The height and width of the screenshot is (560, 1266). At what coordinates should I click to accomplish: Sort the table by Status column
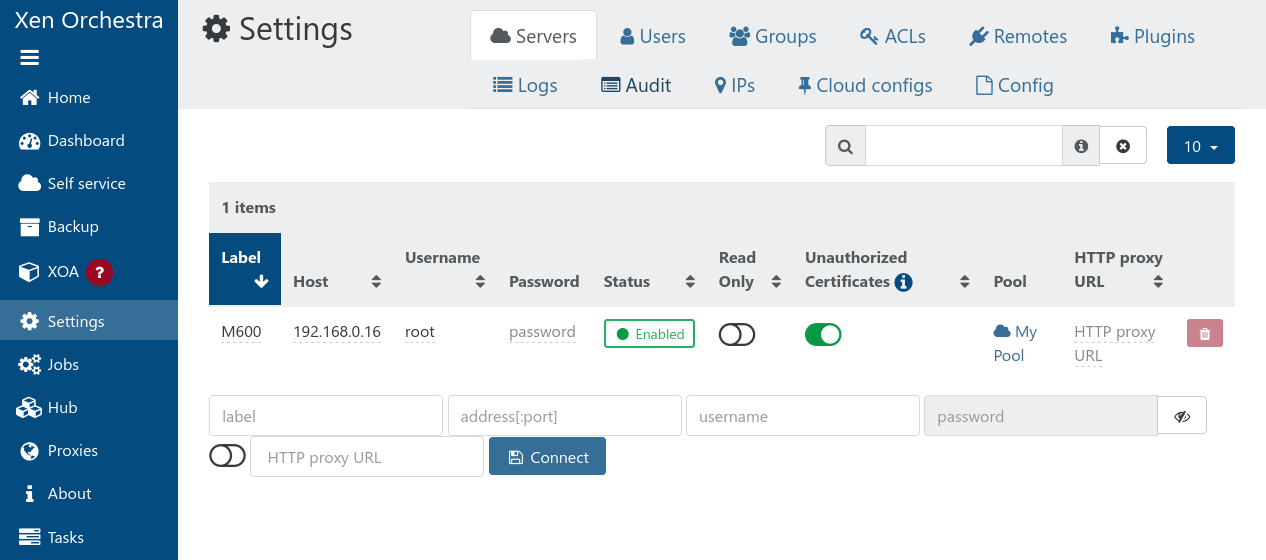[690, 282]
